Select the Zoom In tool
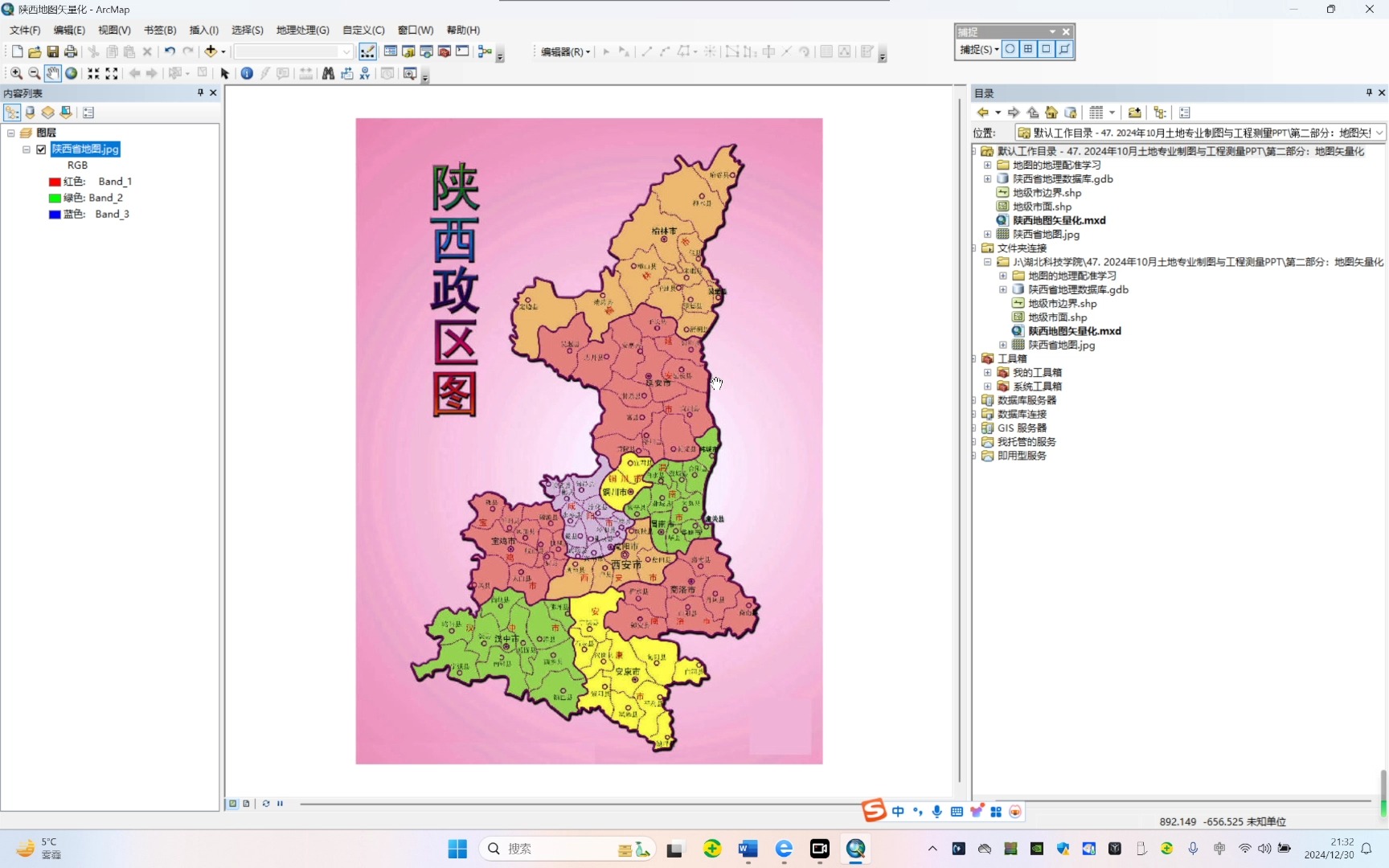The height and width of the screenshot is (868, 1389). point(15,73)
